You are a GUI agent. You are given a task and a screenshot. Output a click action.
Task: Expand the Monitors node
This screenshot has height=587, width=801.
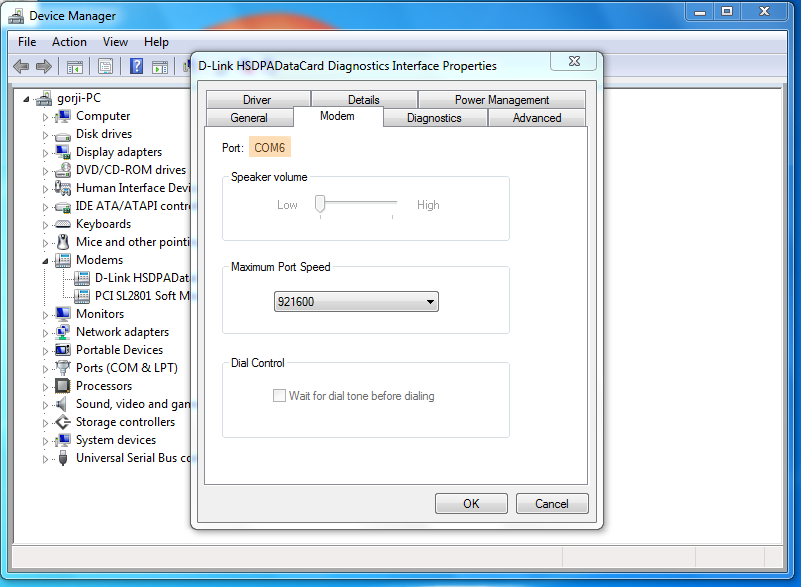(x=45, y=315)
